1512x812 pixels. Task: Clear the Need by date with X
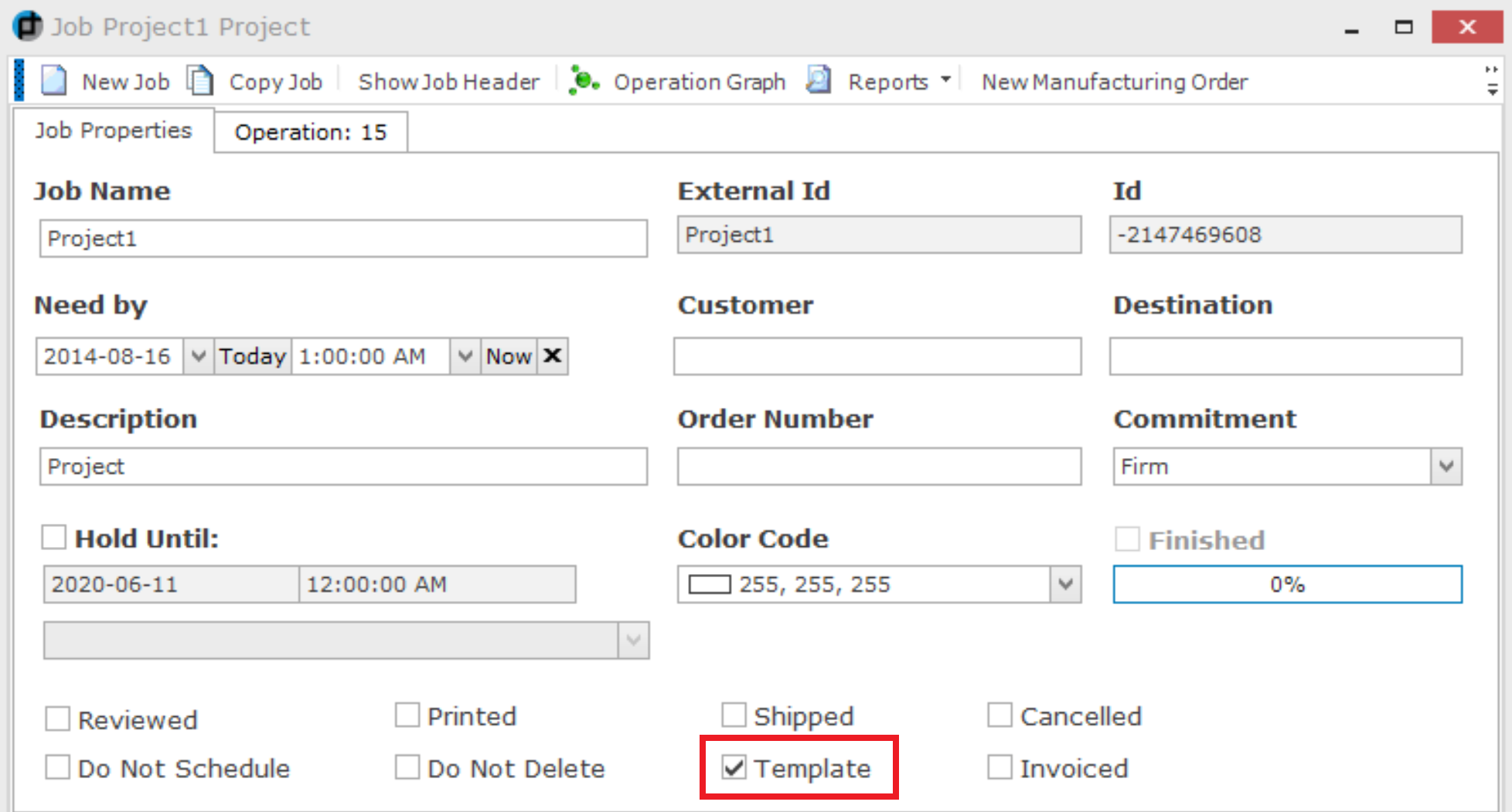[x=552, y=356]
